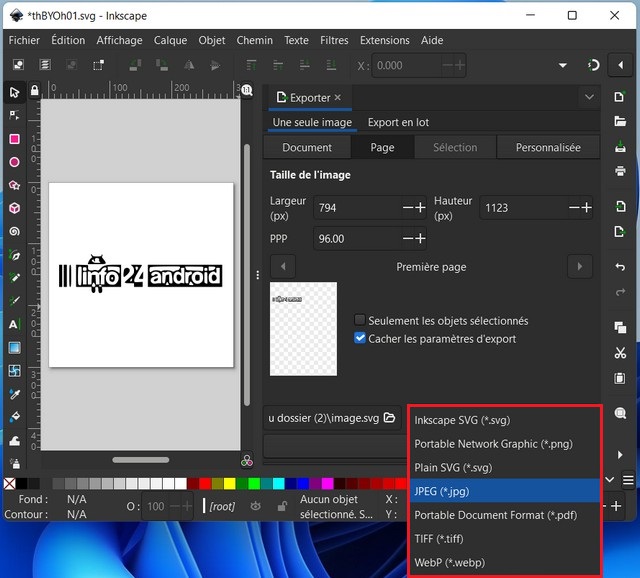Select the Document export area button
This screenshot has height=578, width=640.
[307, 147]
